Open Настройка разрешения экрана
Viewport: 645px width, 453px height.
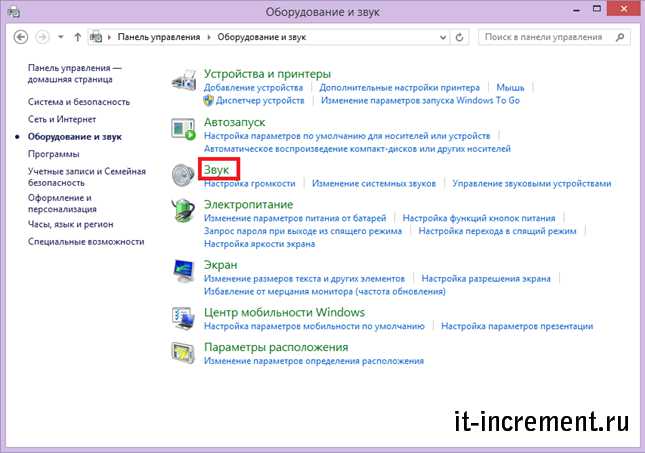pos(486,279)
